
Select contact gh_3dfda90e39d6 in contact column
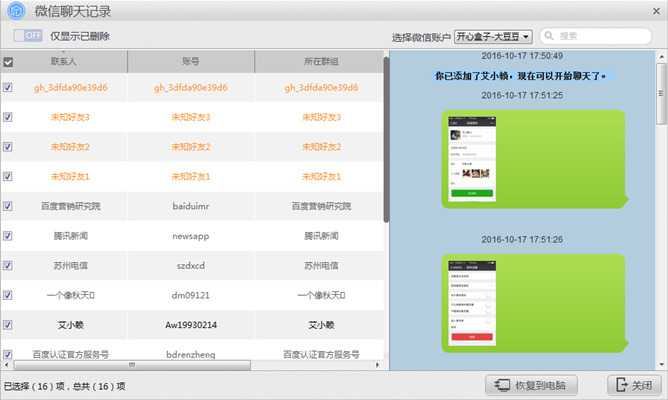tap(70, 88)
